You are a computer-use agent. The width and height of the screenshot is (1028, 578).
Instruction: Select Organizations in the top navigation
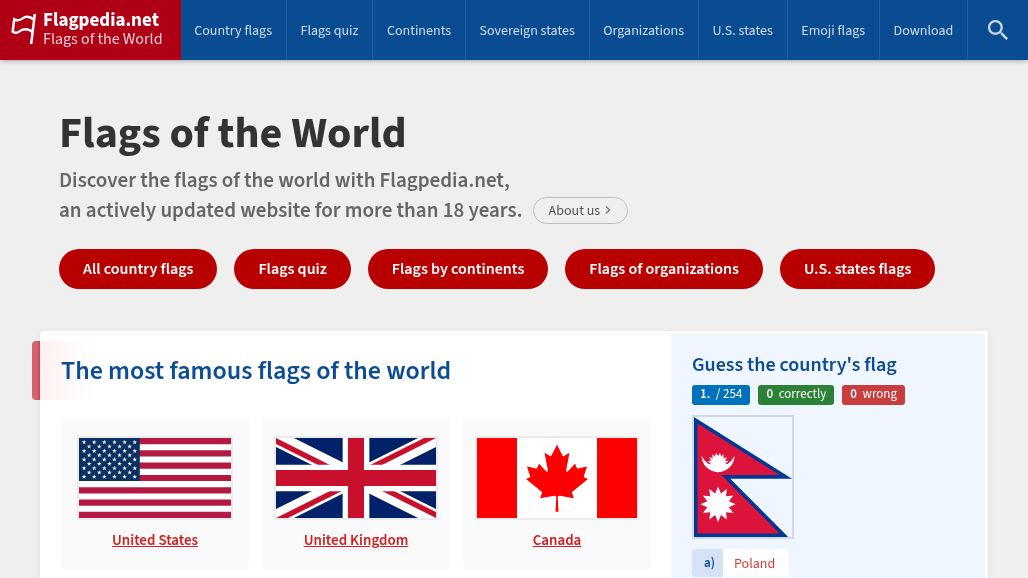[x=644, y=30]
